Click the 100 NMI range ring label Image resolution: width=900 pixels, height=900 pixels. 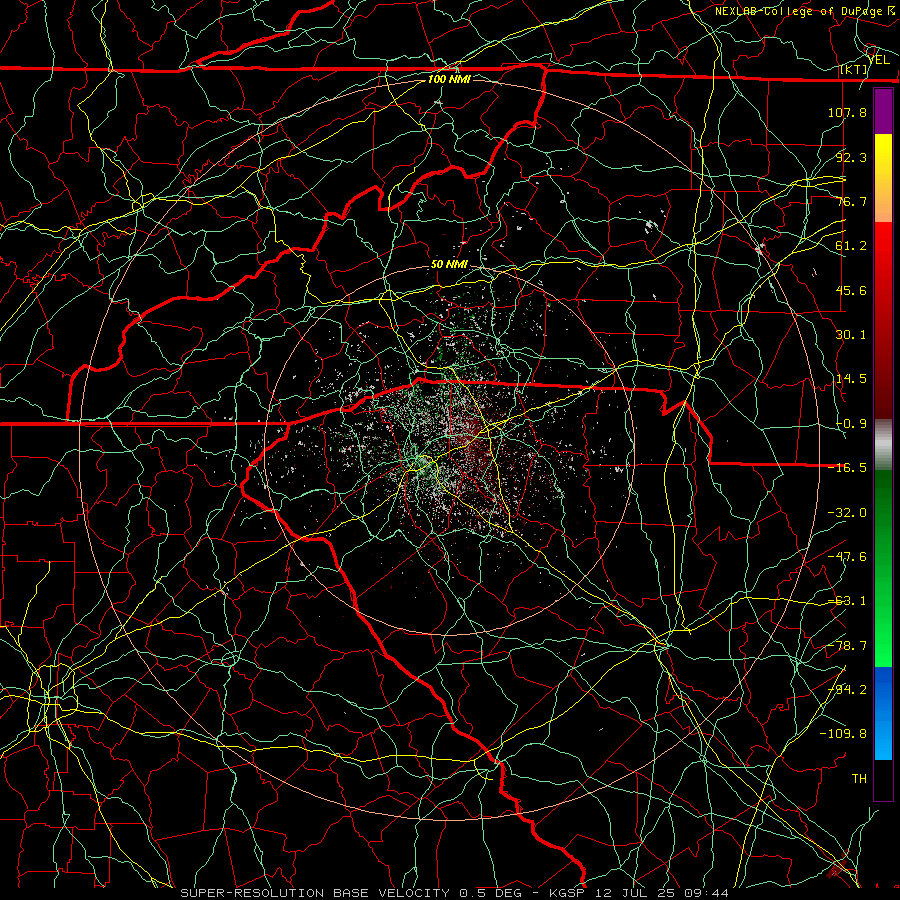[449, 79]
